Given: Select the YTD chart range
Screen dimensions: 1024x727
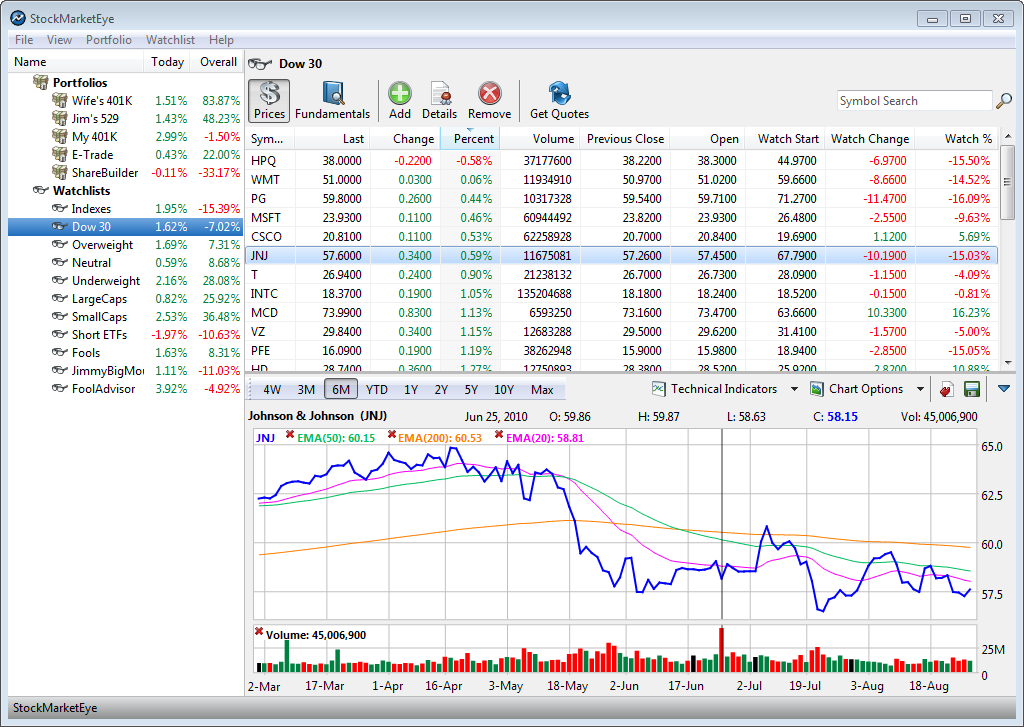Looking at the screenshot, I should [377, 390].
